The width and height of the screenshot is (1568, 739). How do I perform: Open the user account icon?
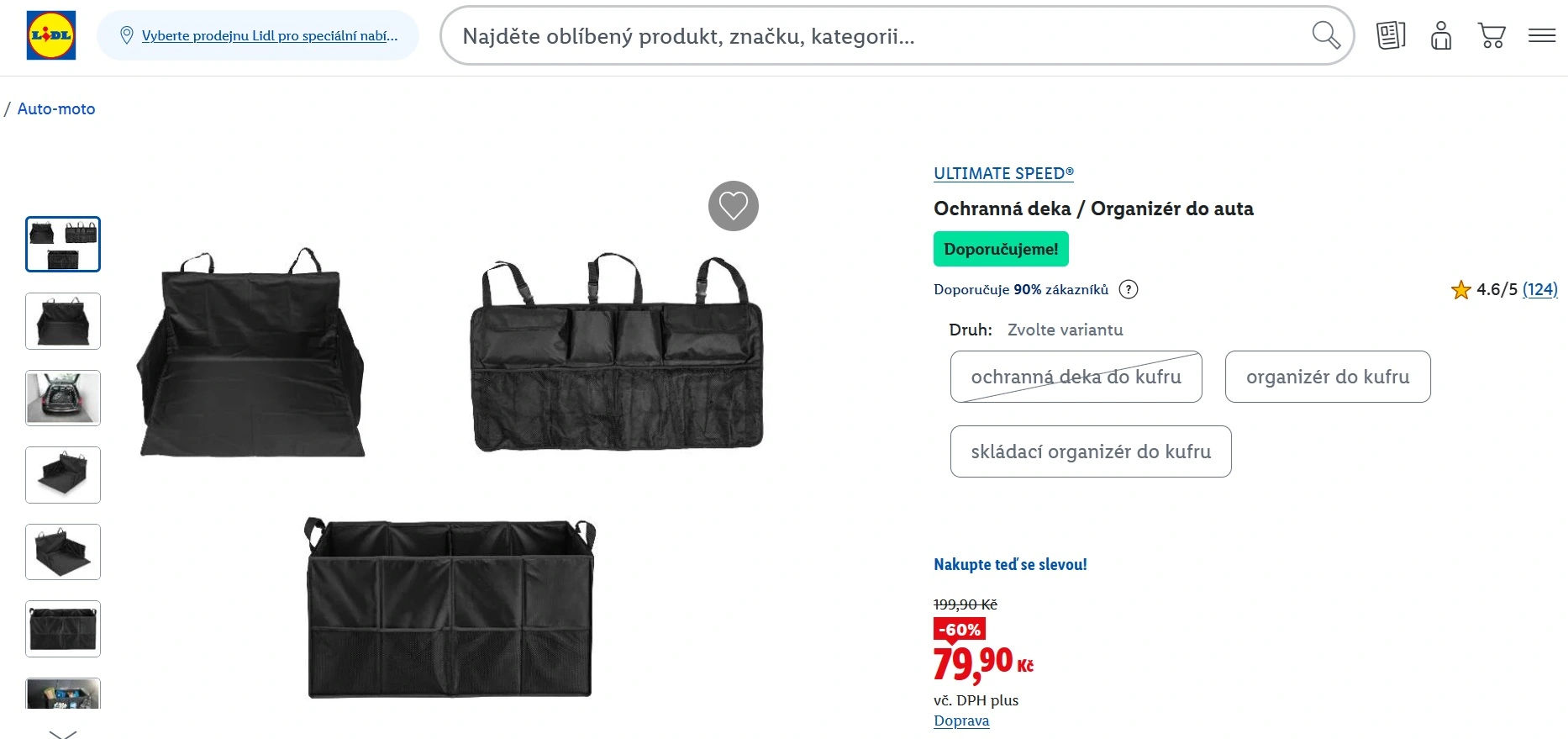1441,35
